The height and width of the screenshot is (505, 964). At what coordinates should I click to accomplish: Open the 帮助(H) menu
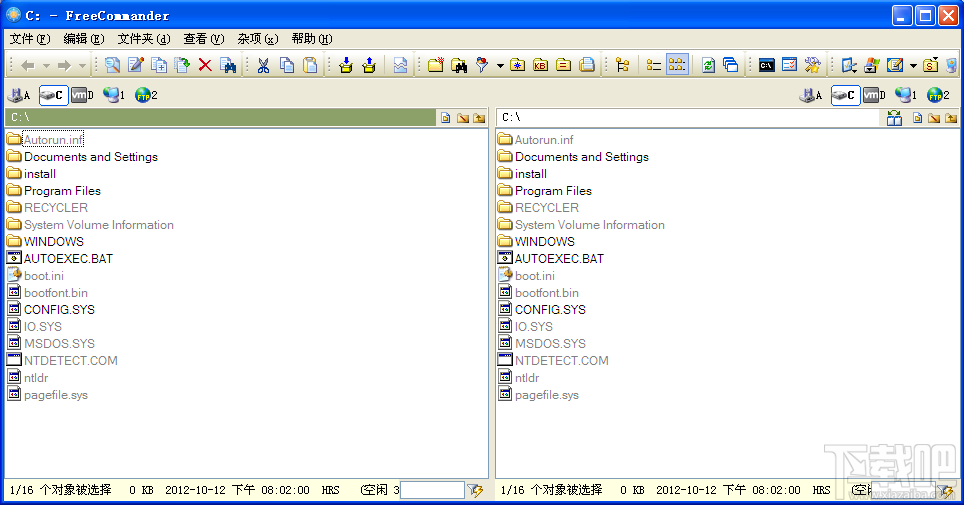tap(312, 39)
